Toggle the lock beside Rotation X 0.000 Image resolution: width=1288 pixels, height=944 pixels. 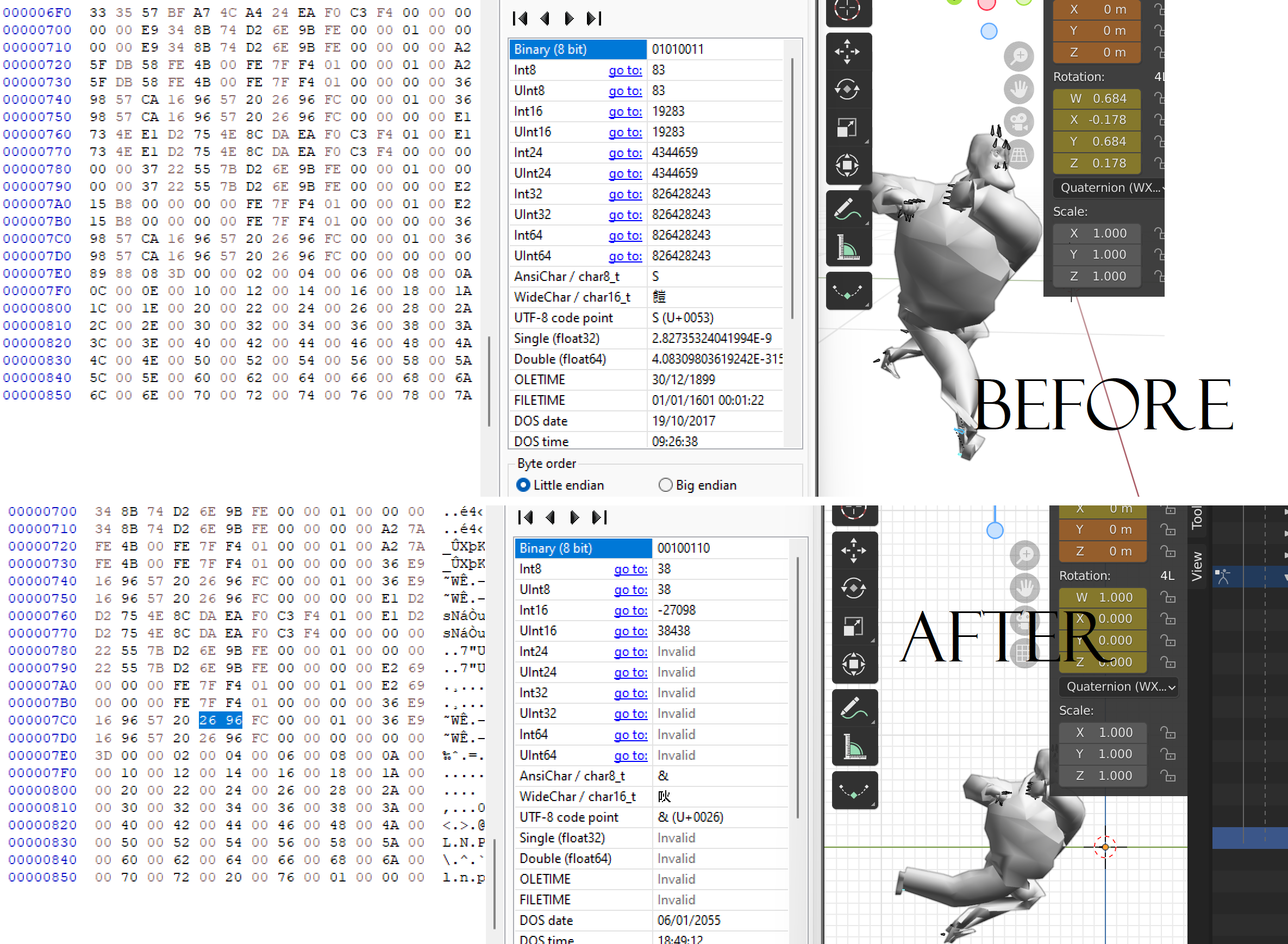pos(1168,620)
